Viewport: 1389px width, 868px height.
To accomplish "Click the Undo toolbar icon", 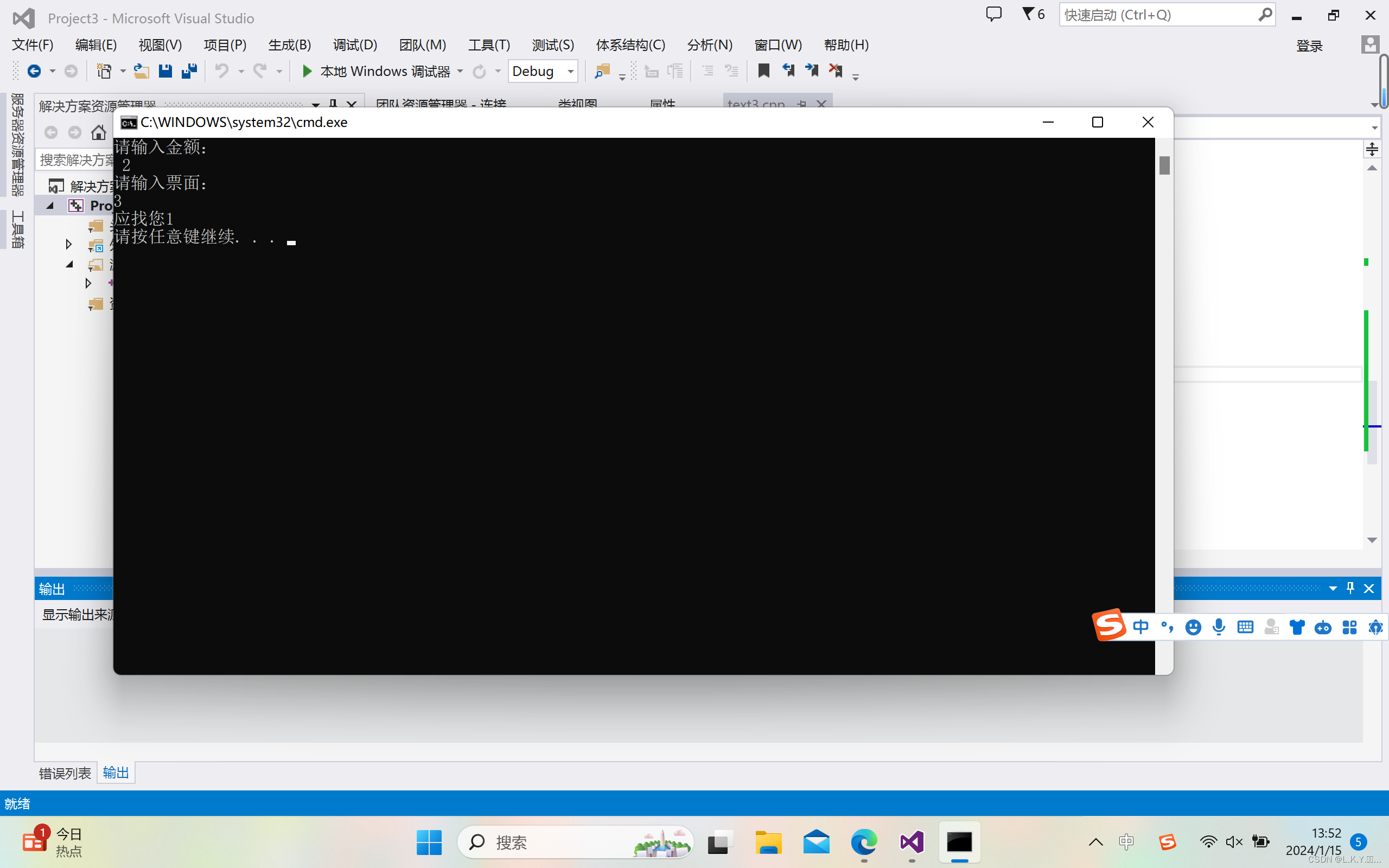I will click(x=221, y=71).
